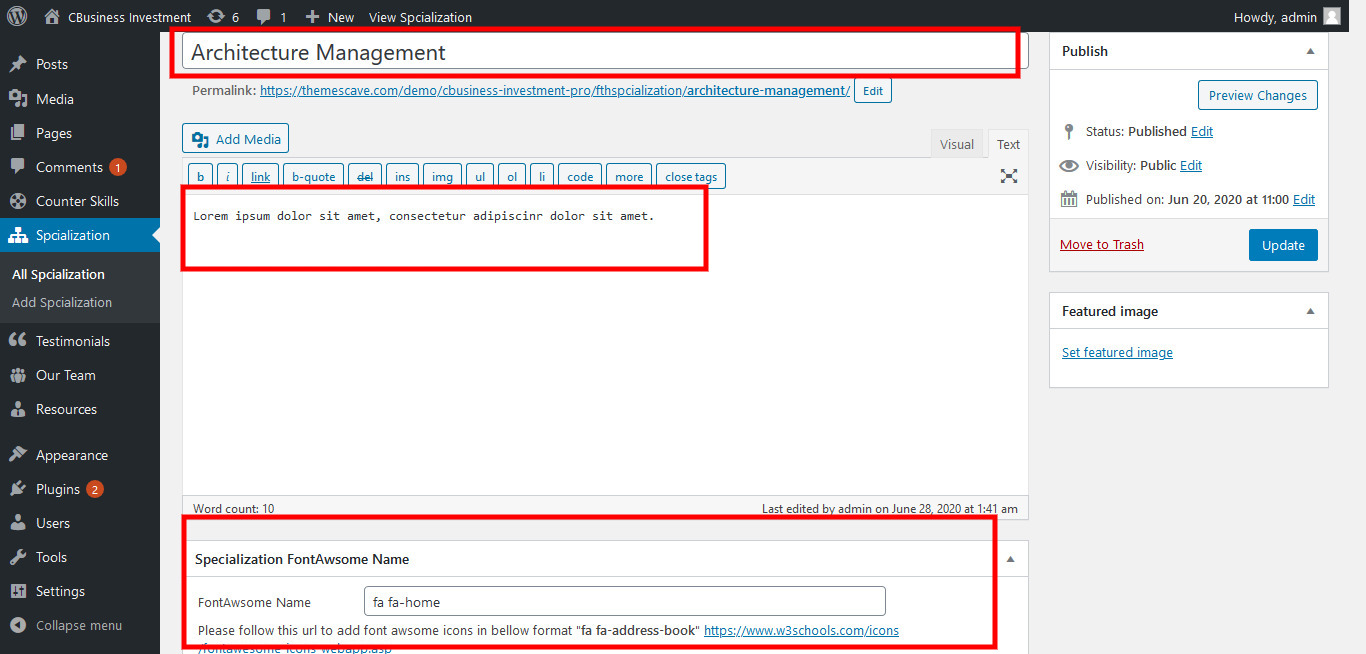Screen dimensions: 1366x654
Task: Click the home icon beside CBusiness Investment
Action: point(52,16)
